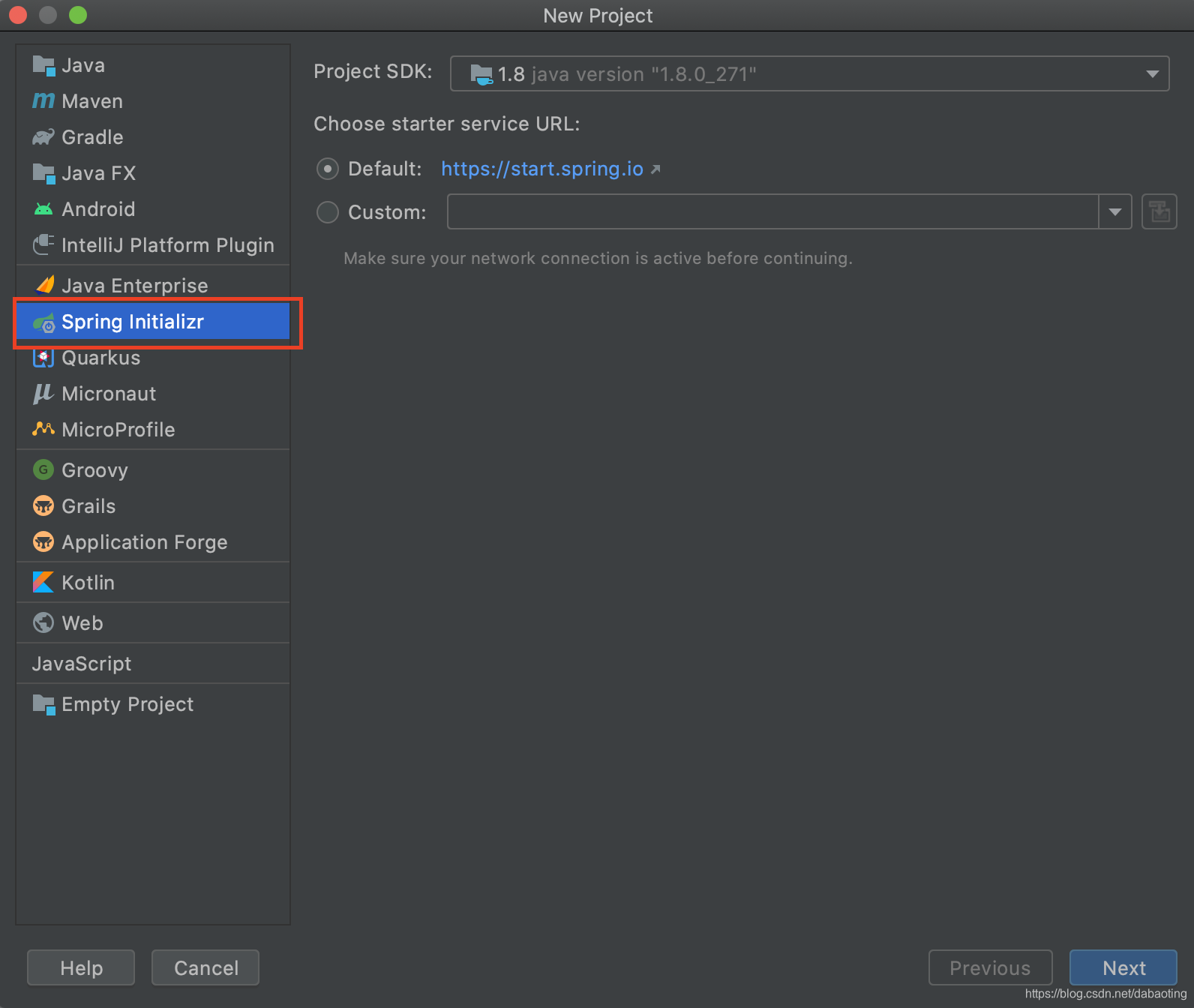Select IntelliJ Platform Plugin label
1194x1008 pixels.
tap(168, 245)
